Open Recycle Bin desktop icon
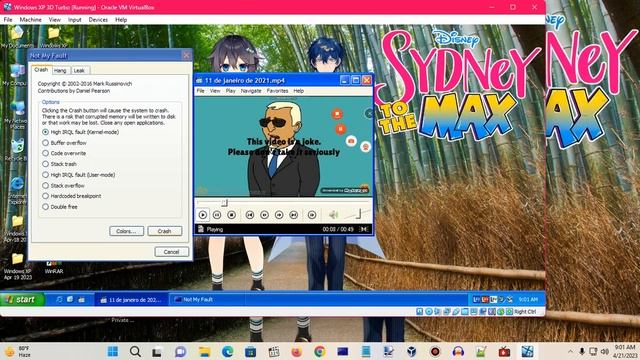The height and width of the screenshot is (360, 640). pos(16,150)
